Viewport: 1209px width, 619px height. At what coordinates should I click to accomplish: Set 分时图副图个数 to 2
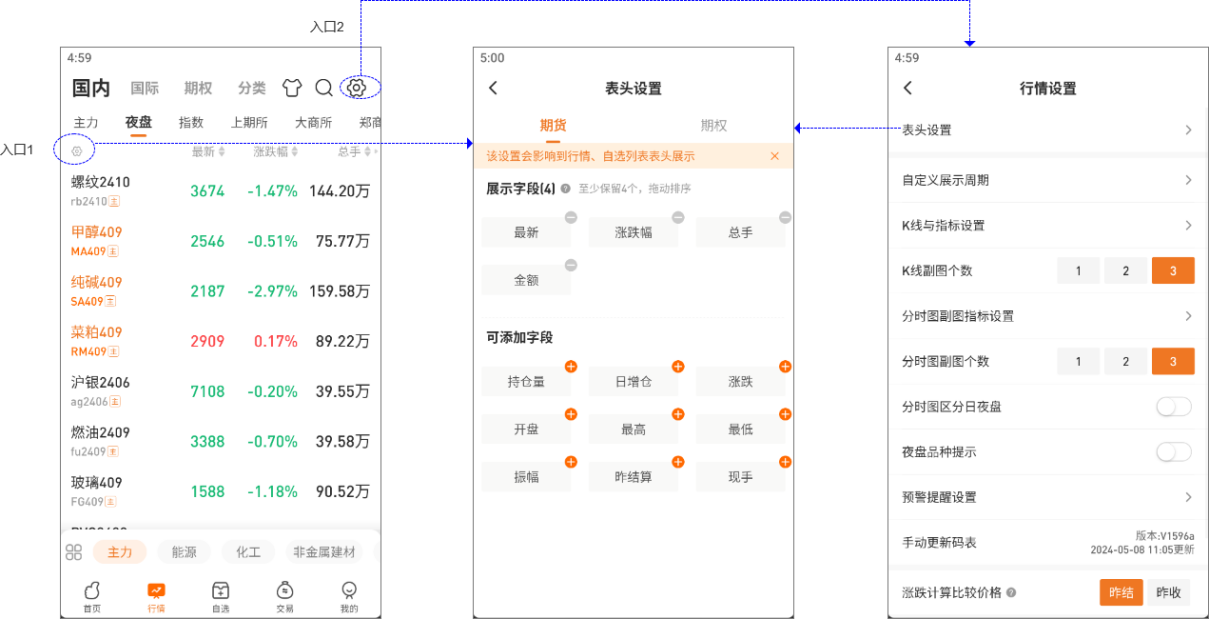[1125, 361]
